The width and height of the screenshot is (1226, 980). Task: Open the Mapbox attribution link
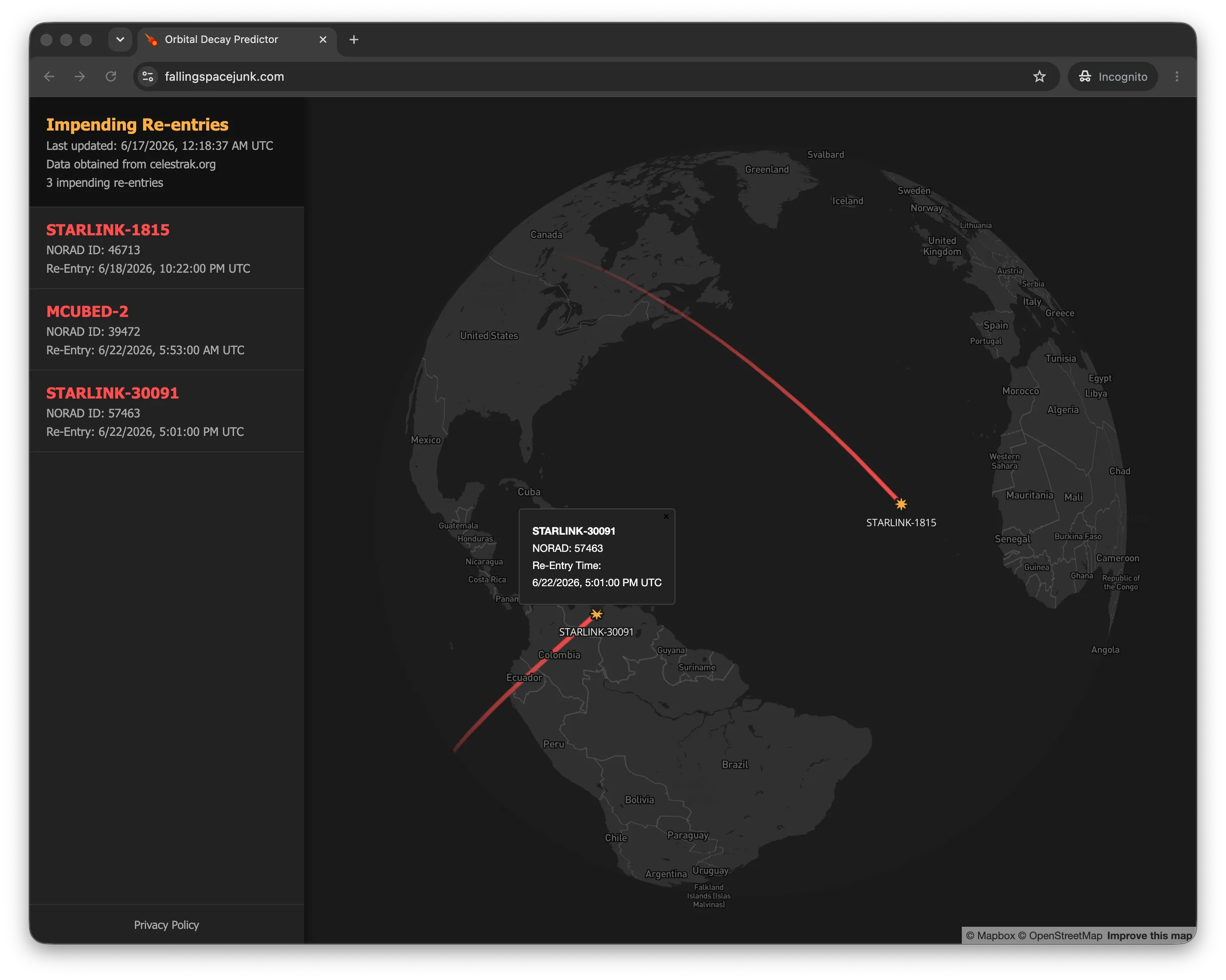point(990,936)
